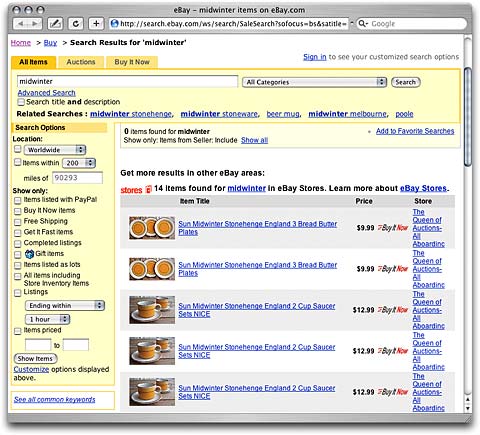Screen dimensions: 480x435
Task: Click the Sign in link
Action: (x=315, y=57)
